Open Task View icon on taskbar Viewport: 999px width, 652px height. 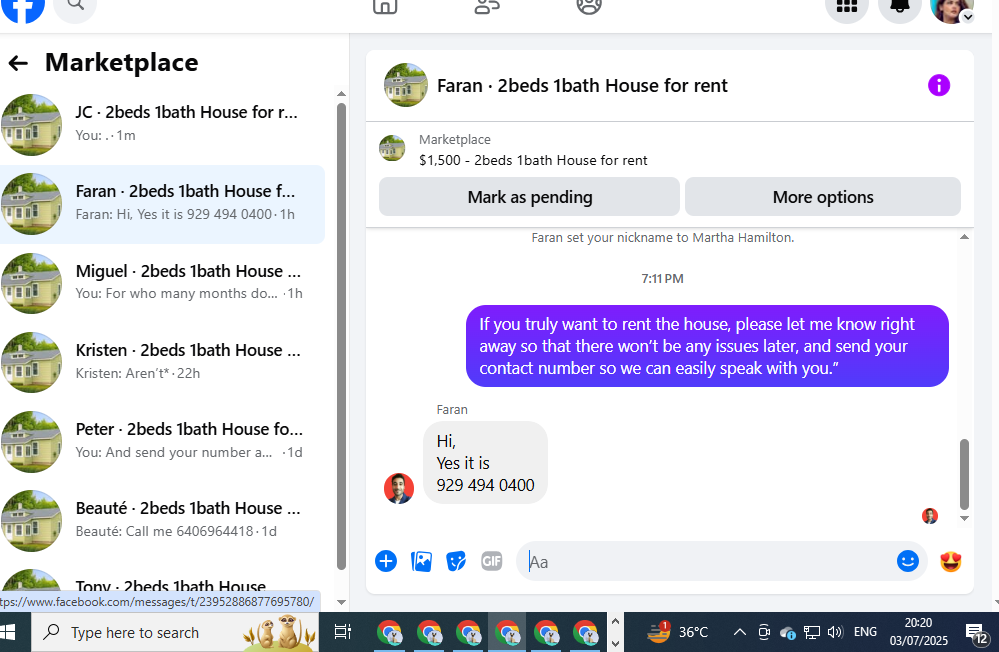[342, 632]
